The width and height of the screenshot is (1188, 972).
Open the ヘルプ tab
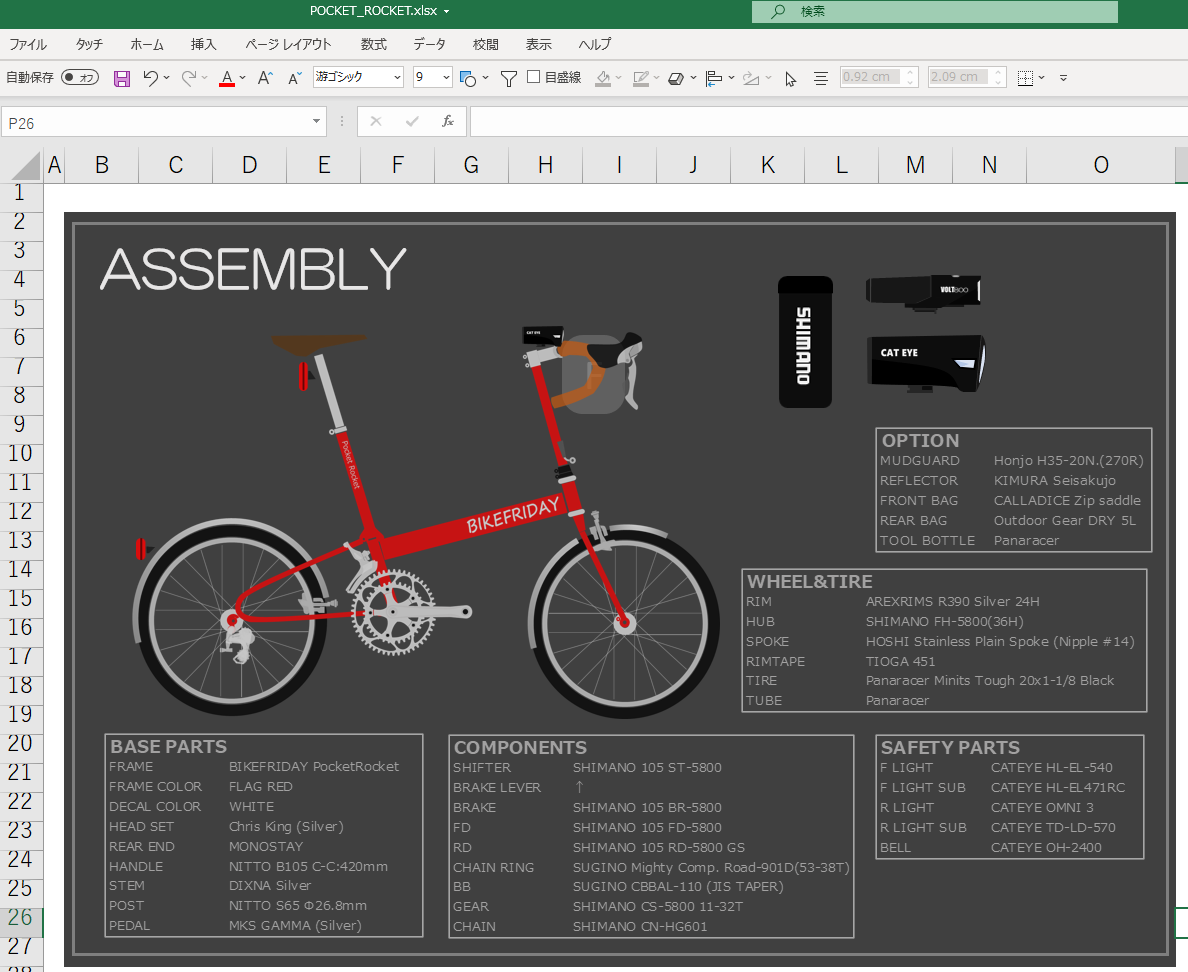click(x=595, y=45)
